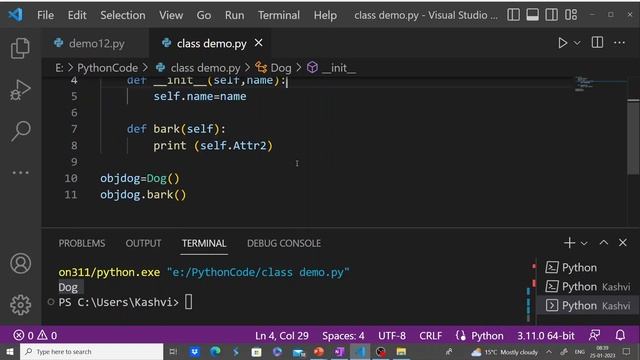Open launch profile dropdown beside plus
This screenshot has width=640, height=360.
pyautogui.click(x=584, y=243)
